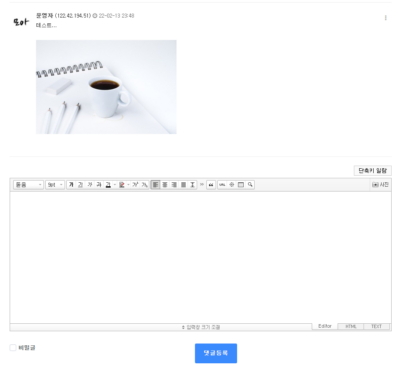This screenshot has height=369, width=400.
Task: Enable the secret comment checkbox
Action: (x=13, y=348)
